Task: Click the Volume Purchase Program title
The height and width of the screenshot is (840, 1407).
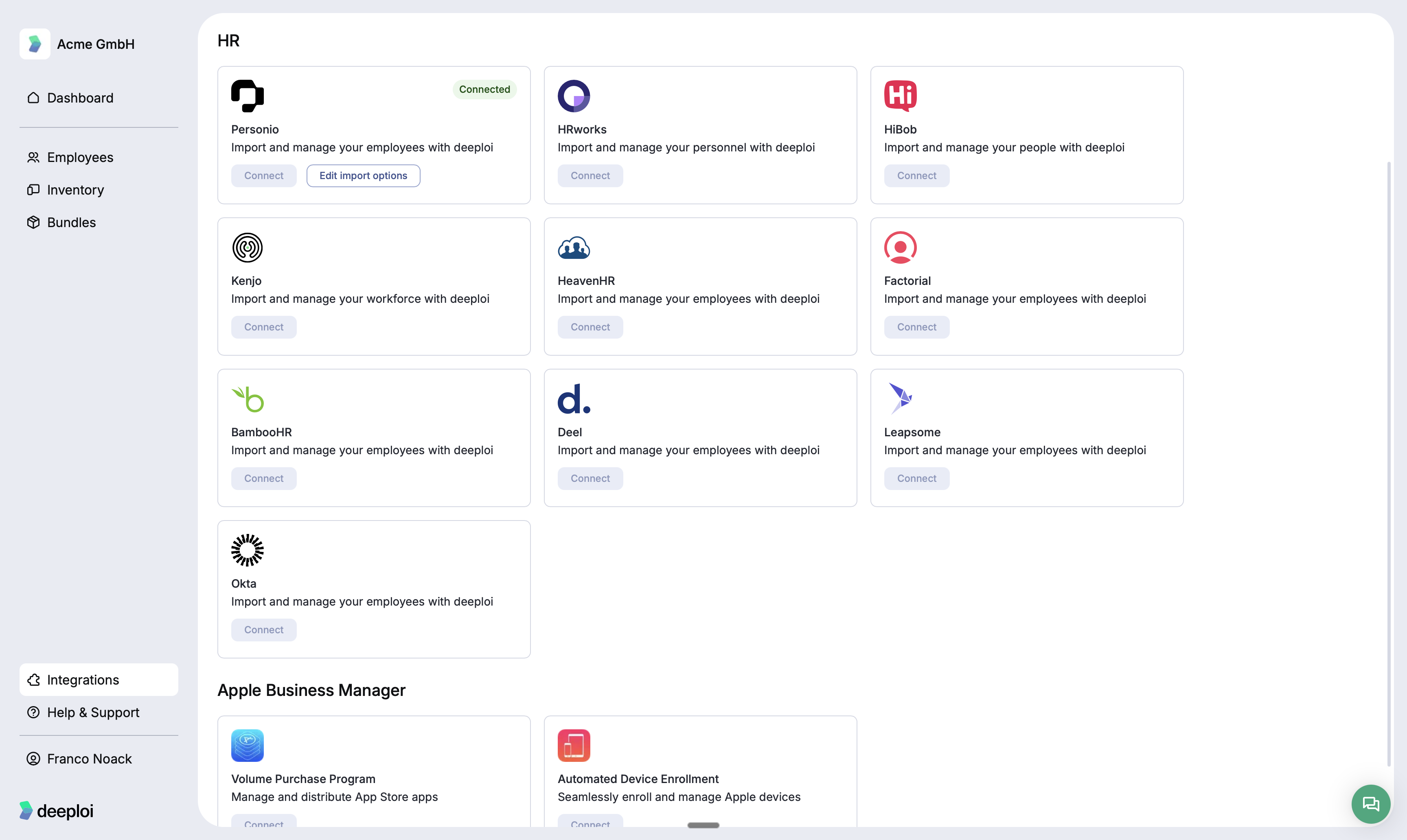Action: point(303,779)
